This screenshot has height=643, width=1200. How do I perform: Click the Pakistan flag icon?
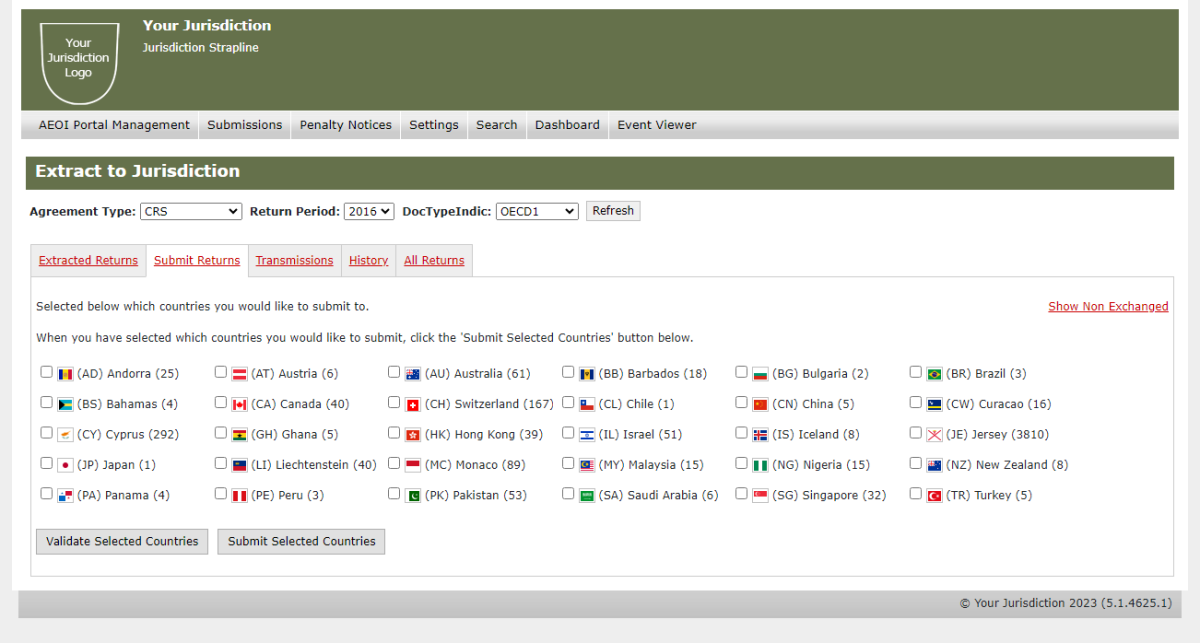[x=413, y=496]
